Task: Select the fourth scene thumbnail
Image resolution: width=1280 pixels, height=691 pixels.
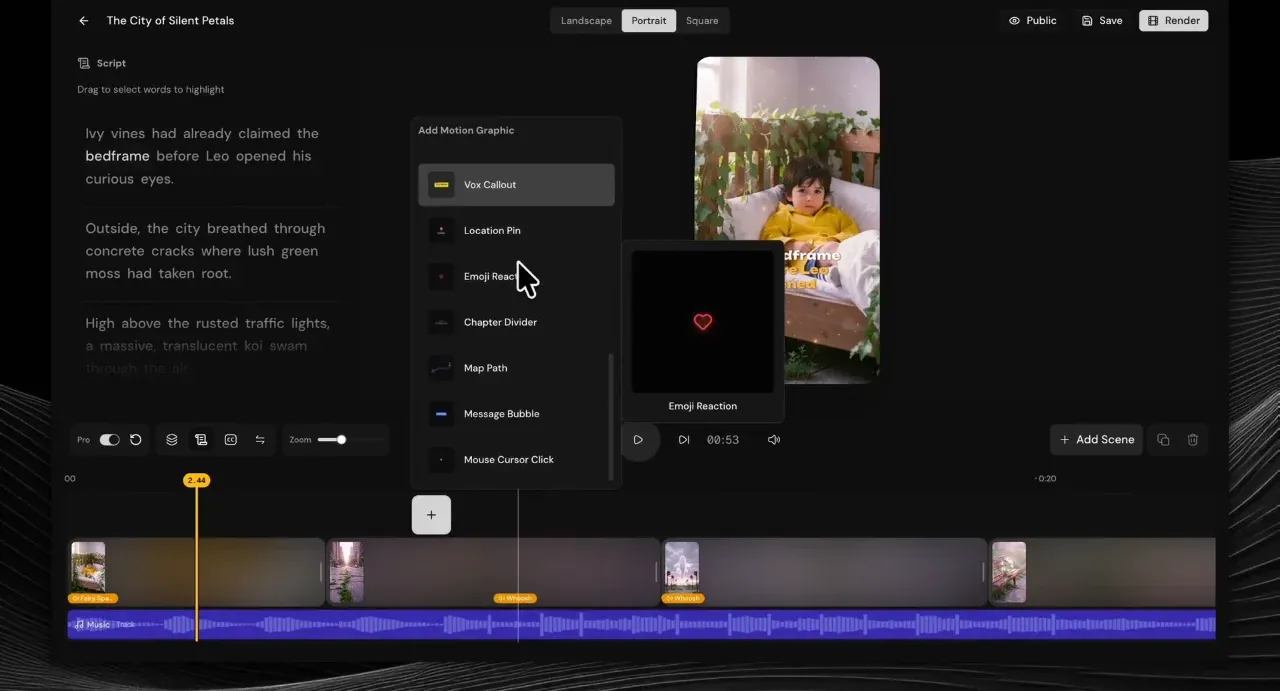Action: click(x=1009, y=572)
